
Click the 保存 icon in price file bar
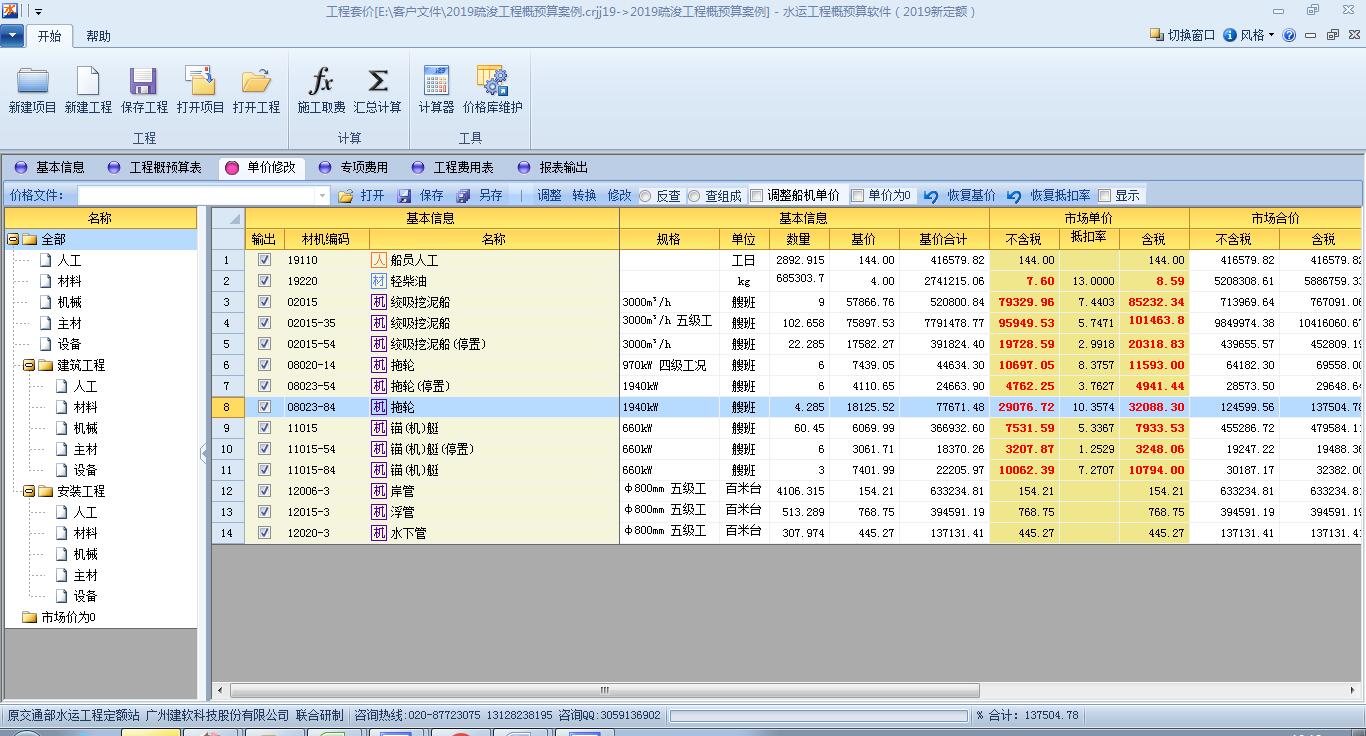coord(404,196)
